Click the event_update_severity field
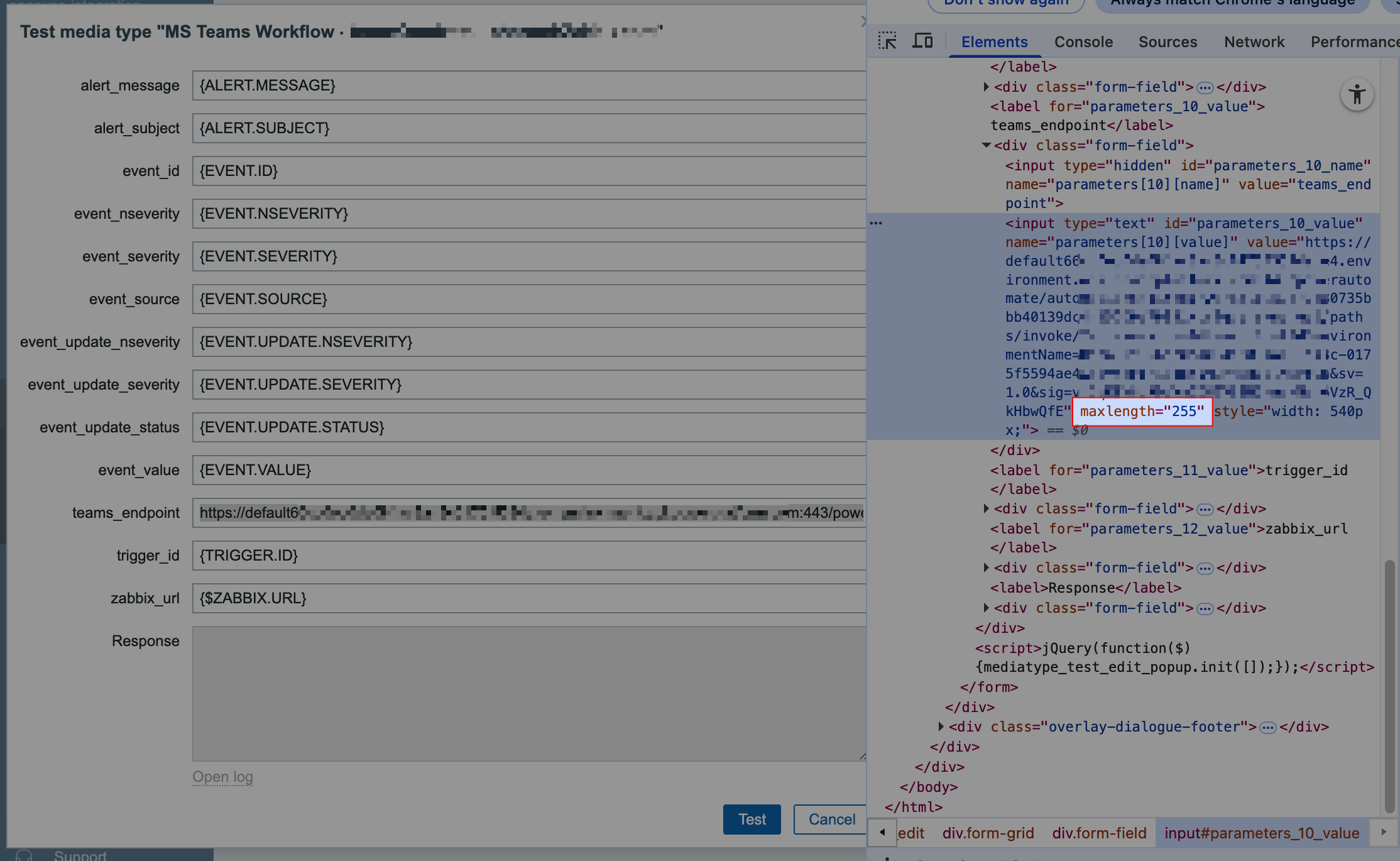The image size is (1400, 861). click(529, 385)
